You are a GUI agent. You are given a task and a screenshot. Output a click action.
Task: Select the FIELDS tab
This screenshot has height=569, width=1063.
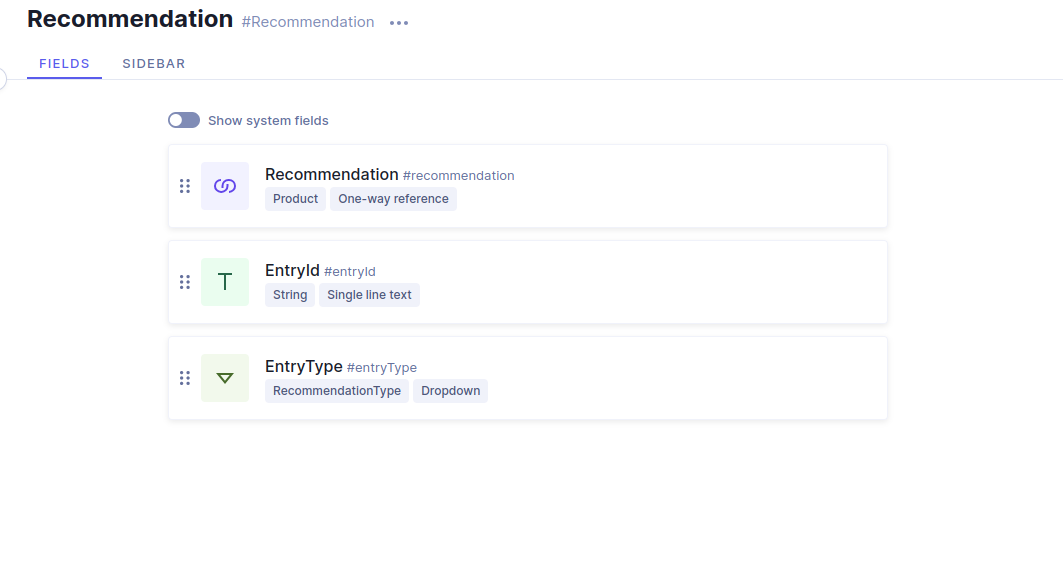pos(64,64)
